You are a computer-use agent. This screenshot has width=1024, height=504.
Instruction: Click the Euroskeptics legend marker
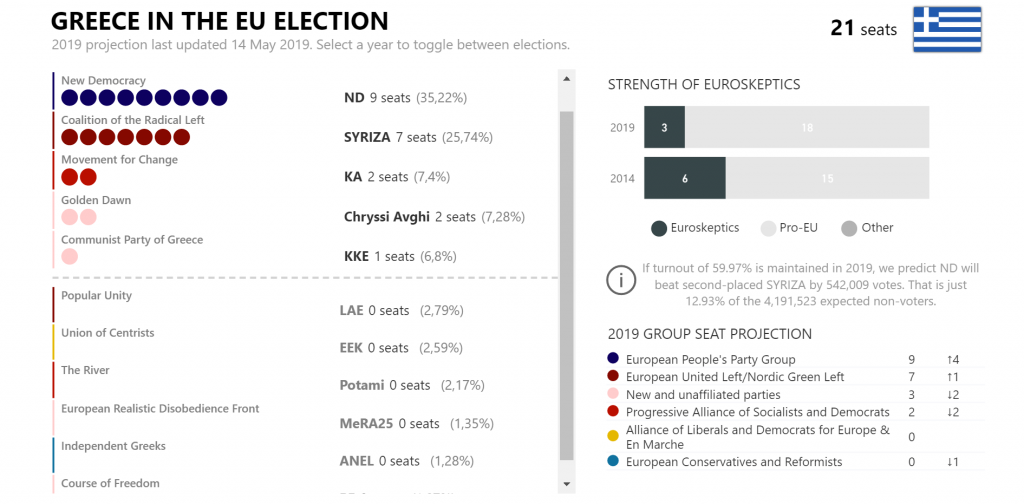[x=659, y=228]
